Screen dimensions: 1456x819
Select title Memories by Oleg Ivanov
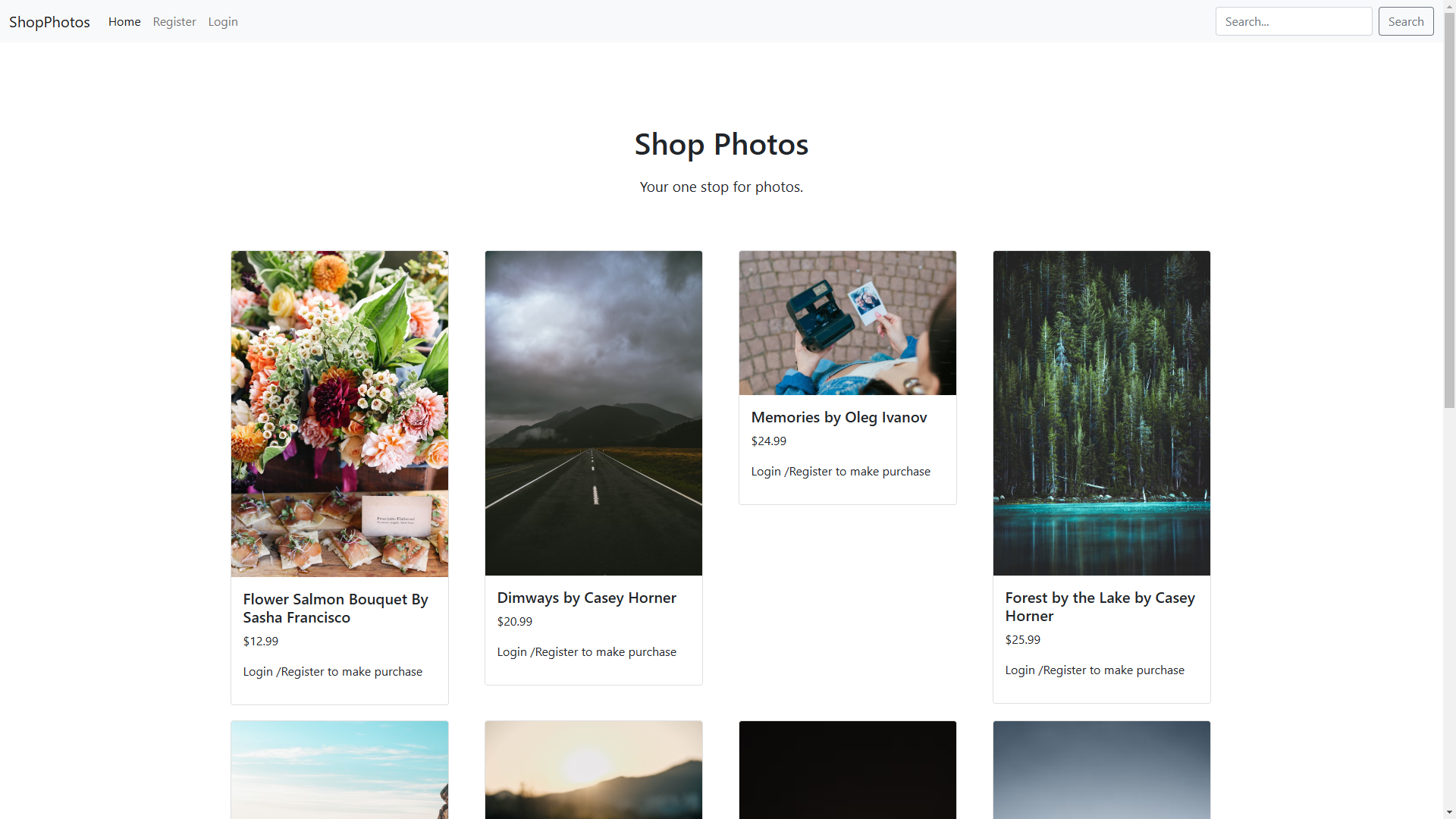[x=839, y=416]
